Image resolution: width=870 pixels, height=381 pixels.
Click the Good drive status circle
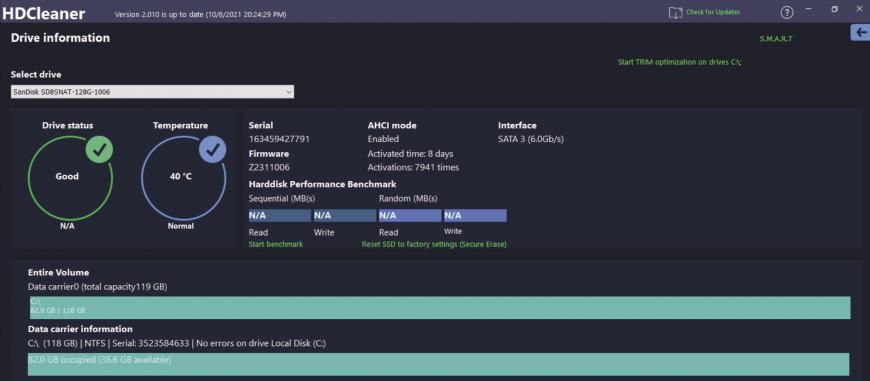tap(70, 179)
